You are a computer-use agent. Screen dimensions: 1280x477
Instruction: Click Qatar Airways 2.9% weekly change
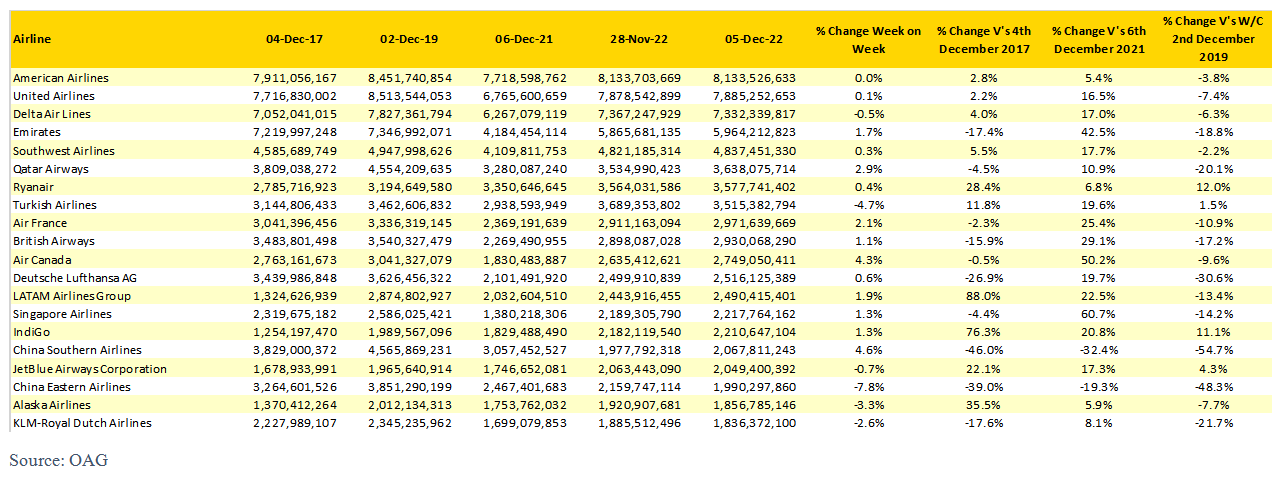(869, 169)
